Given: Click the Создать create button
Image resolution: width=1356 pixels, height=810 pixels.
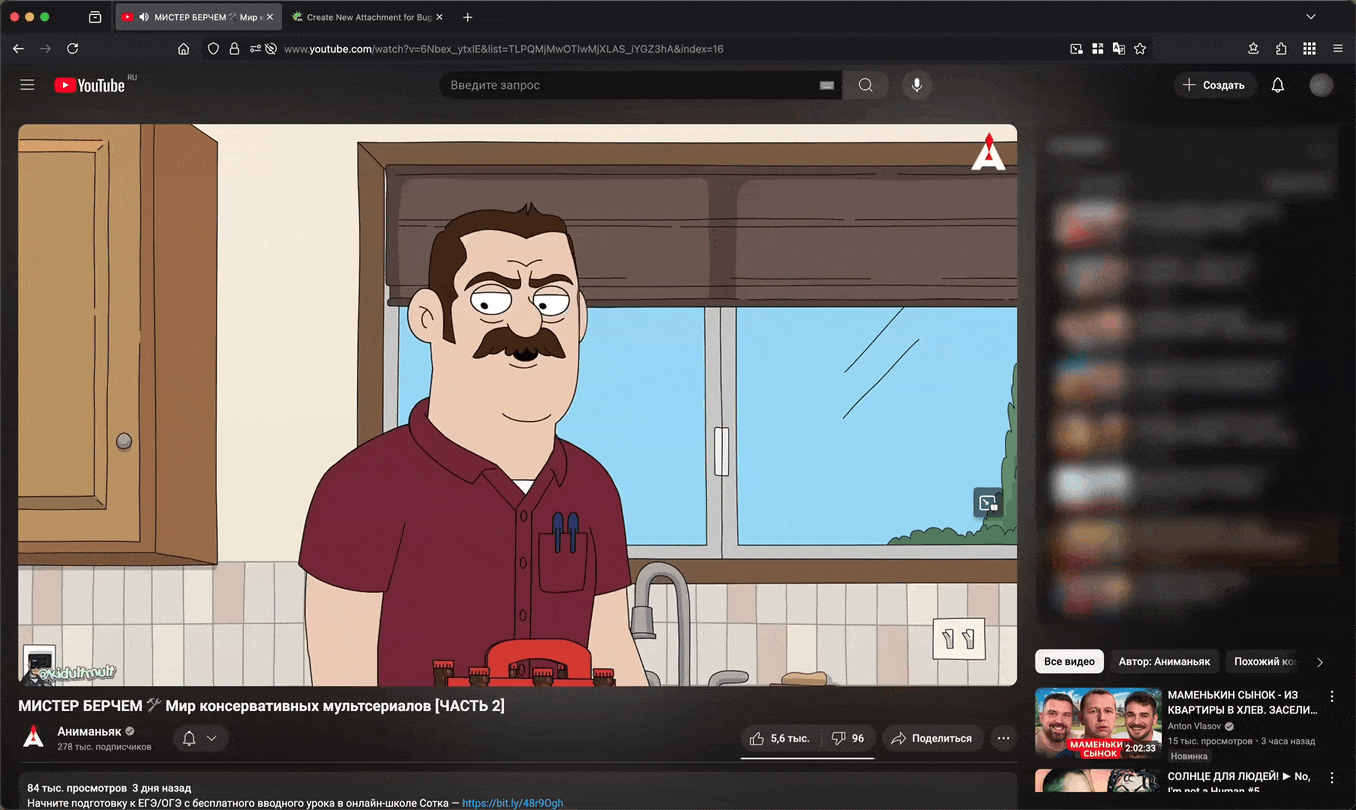Looking at the screenshot, I should click(x=1214, y=85).
